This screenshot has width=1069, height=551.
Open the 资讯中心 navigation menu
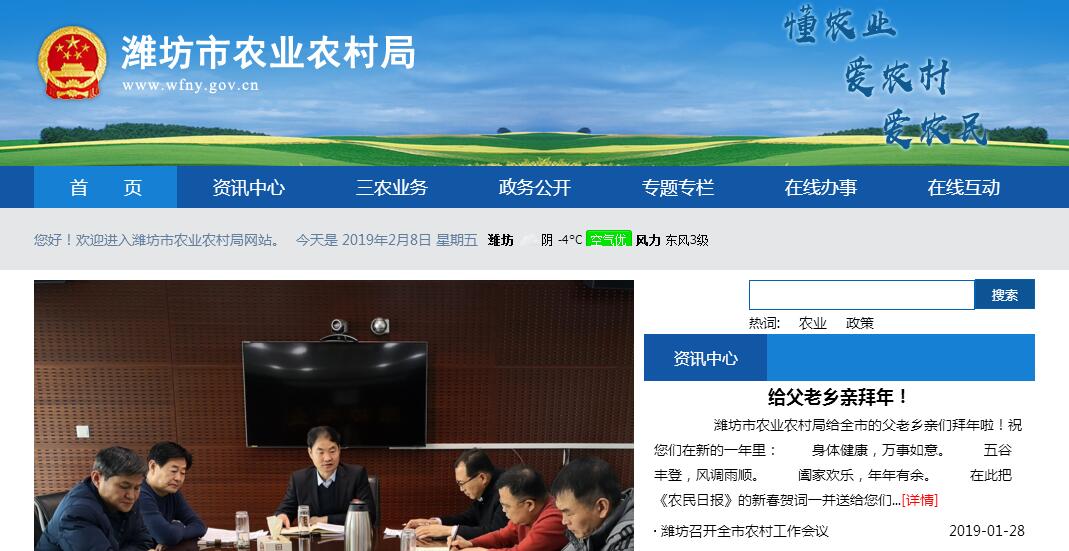[248, 187]
